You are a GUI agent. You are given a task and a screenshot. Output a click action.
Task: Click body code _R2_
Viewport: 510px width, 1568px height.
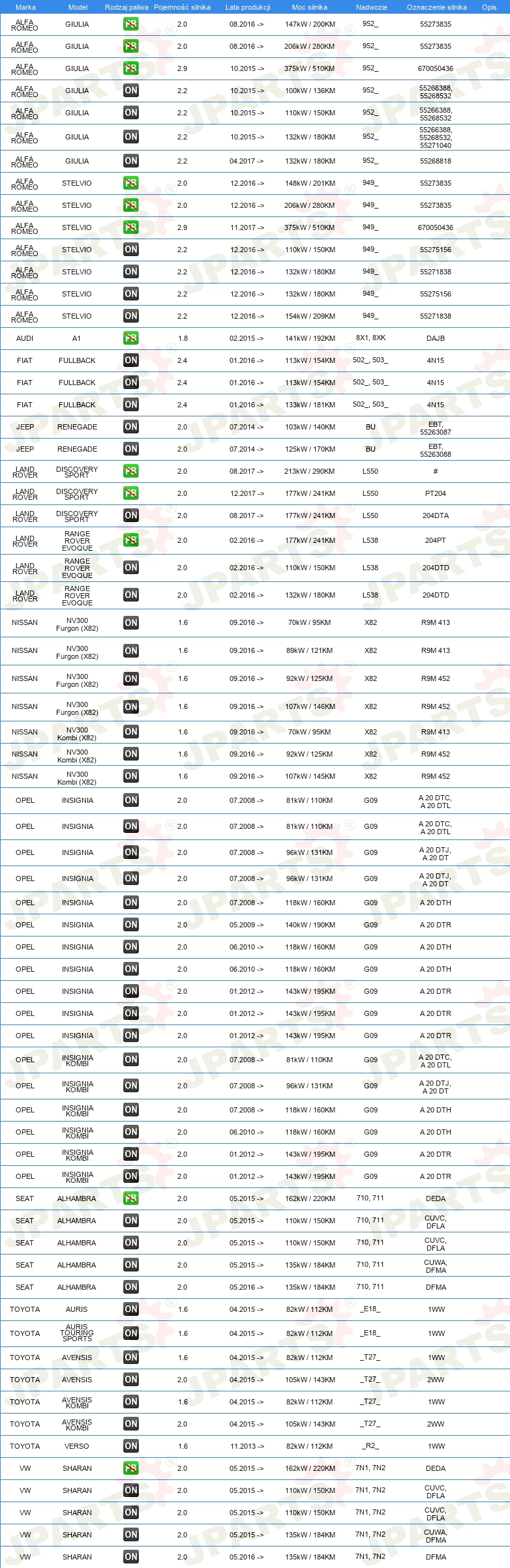370,1445
